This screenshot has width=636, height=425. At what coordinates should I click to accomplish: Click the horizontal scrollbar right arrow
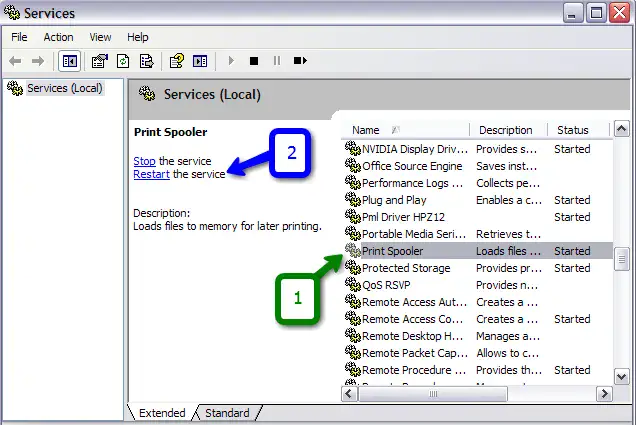pos(604,393)
